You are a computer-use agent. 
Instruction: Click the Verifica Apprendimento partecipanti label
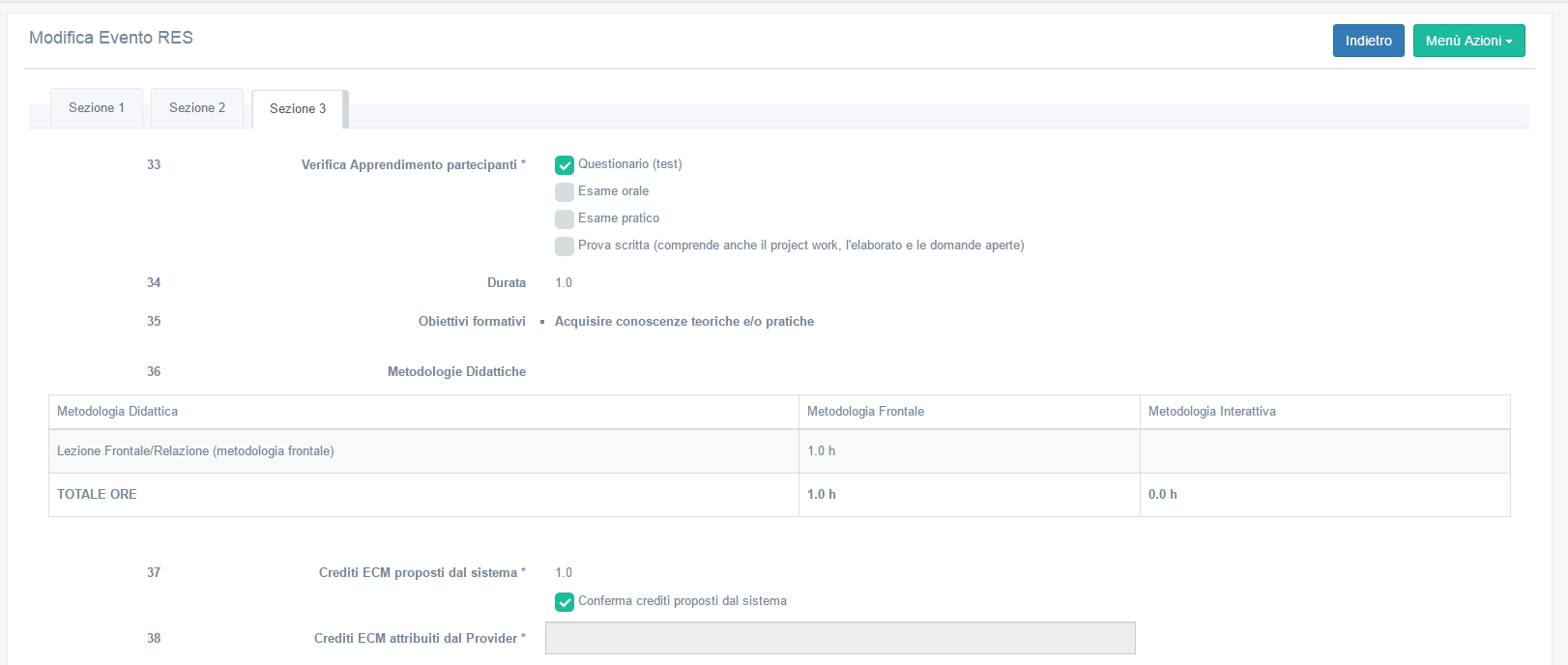point(409,165)
